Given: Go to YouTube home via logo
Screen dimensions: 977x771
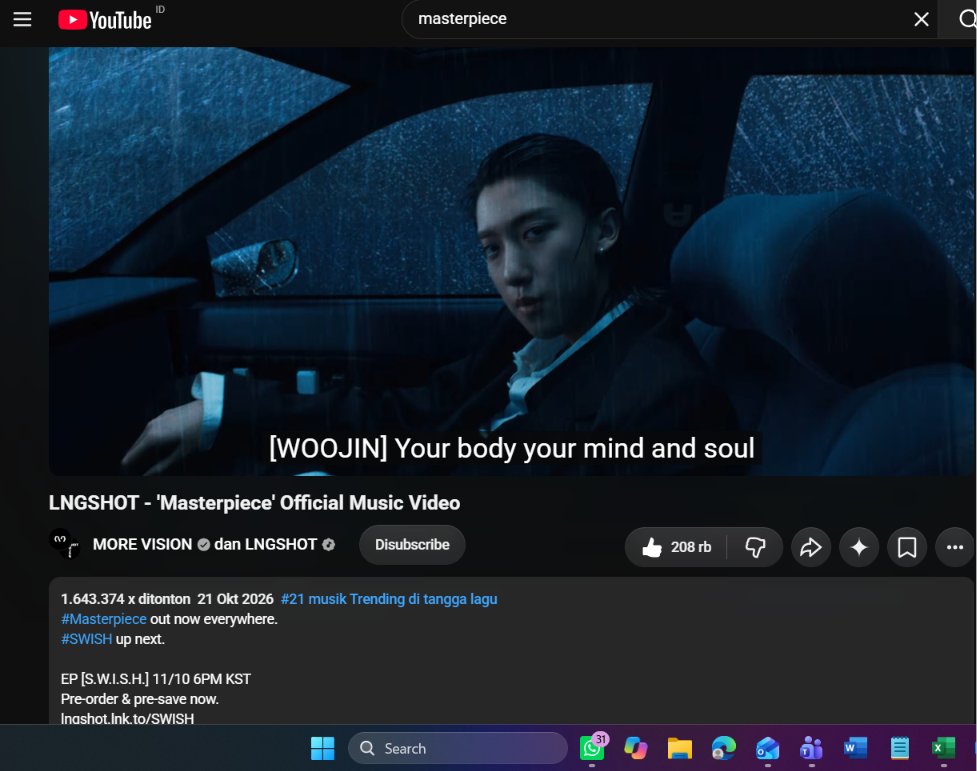Looking at the screenshot, I should pyautogui.click(x=105, y=20).
